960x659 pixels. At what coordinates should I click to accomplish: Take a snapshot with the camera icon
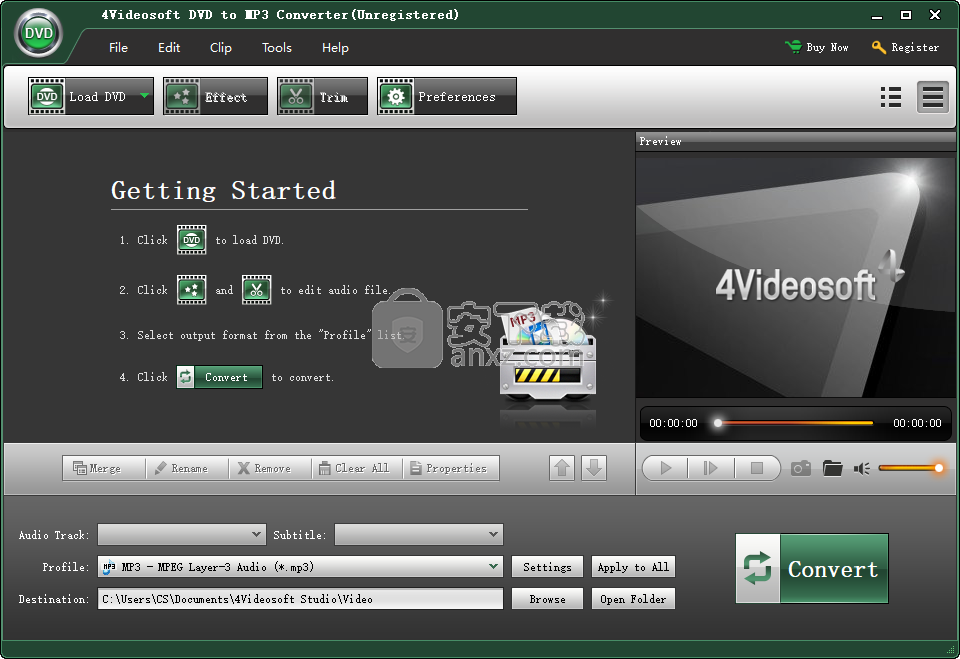coord(801,469)
